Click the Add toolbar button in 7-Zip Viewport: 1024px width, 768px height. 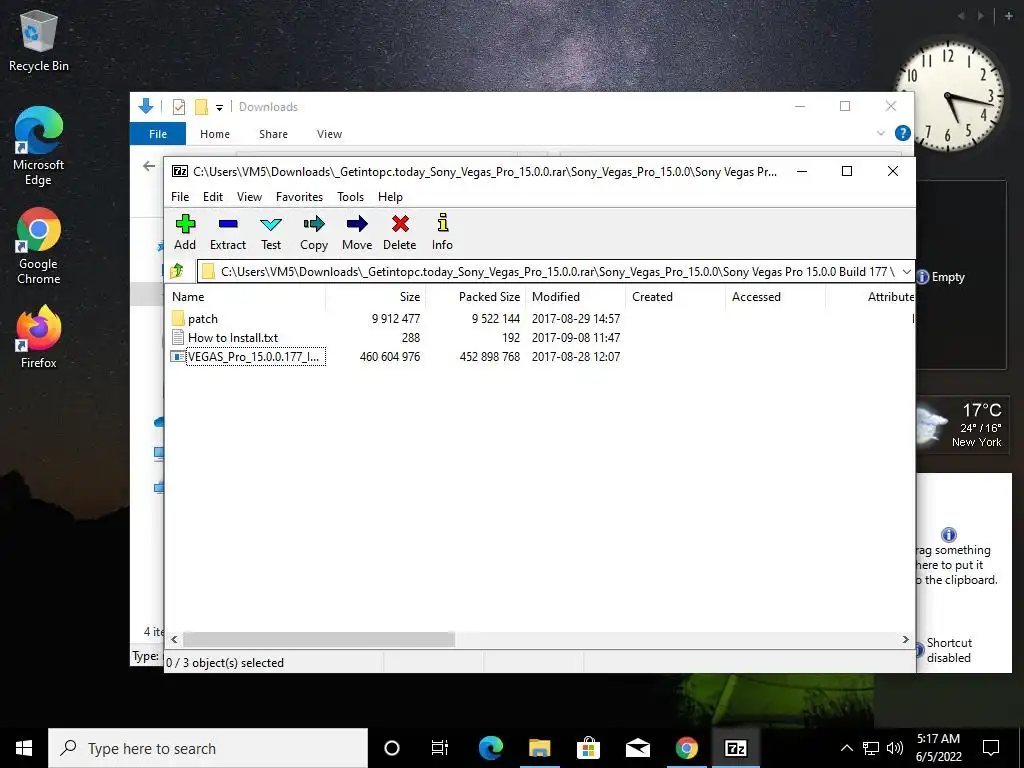(185, 232)
